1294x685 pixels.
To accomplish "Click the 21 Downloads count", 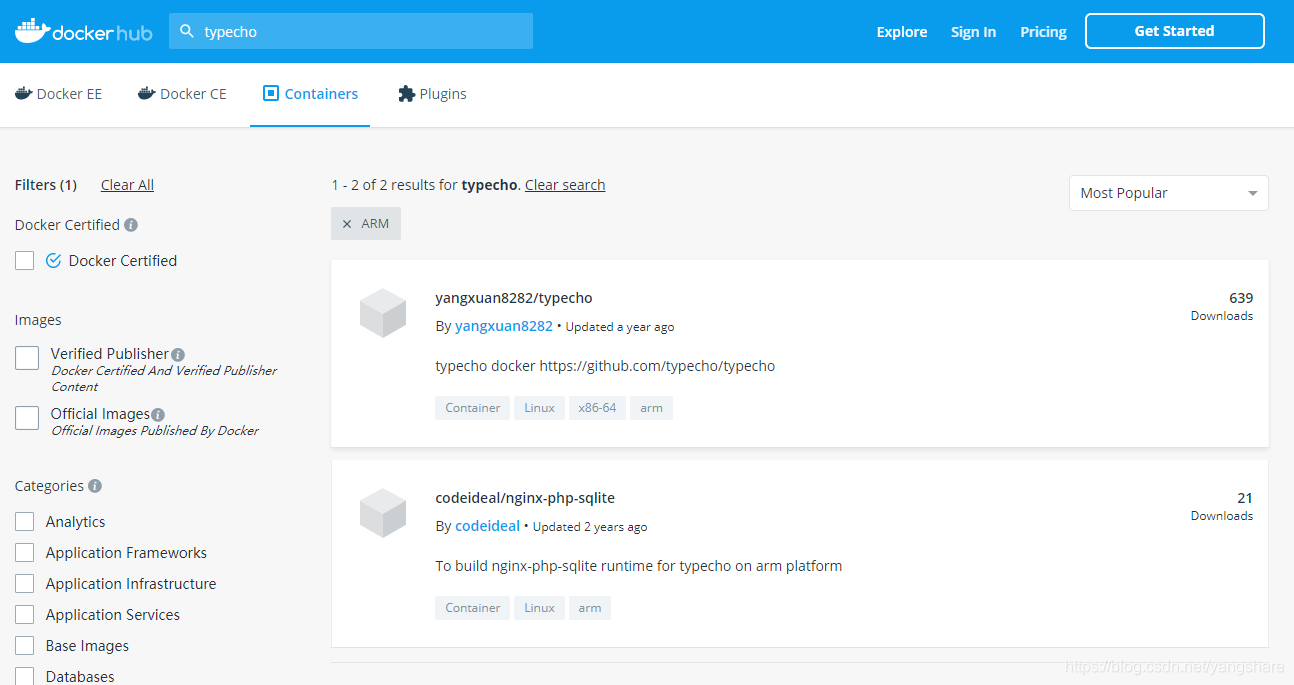I will (x=1222, y=506).
